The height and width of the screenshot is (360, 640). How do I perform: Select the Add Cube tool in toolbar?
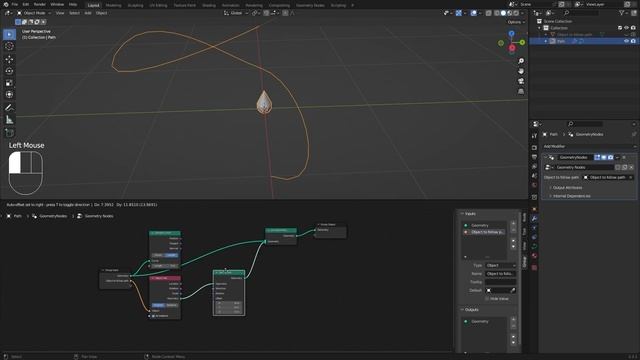tap(9, 133)
